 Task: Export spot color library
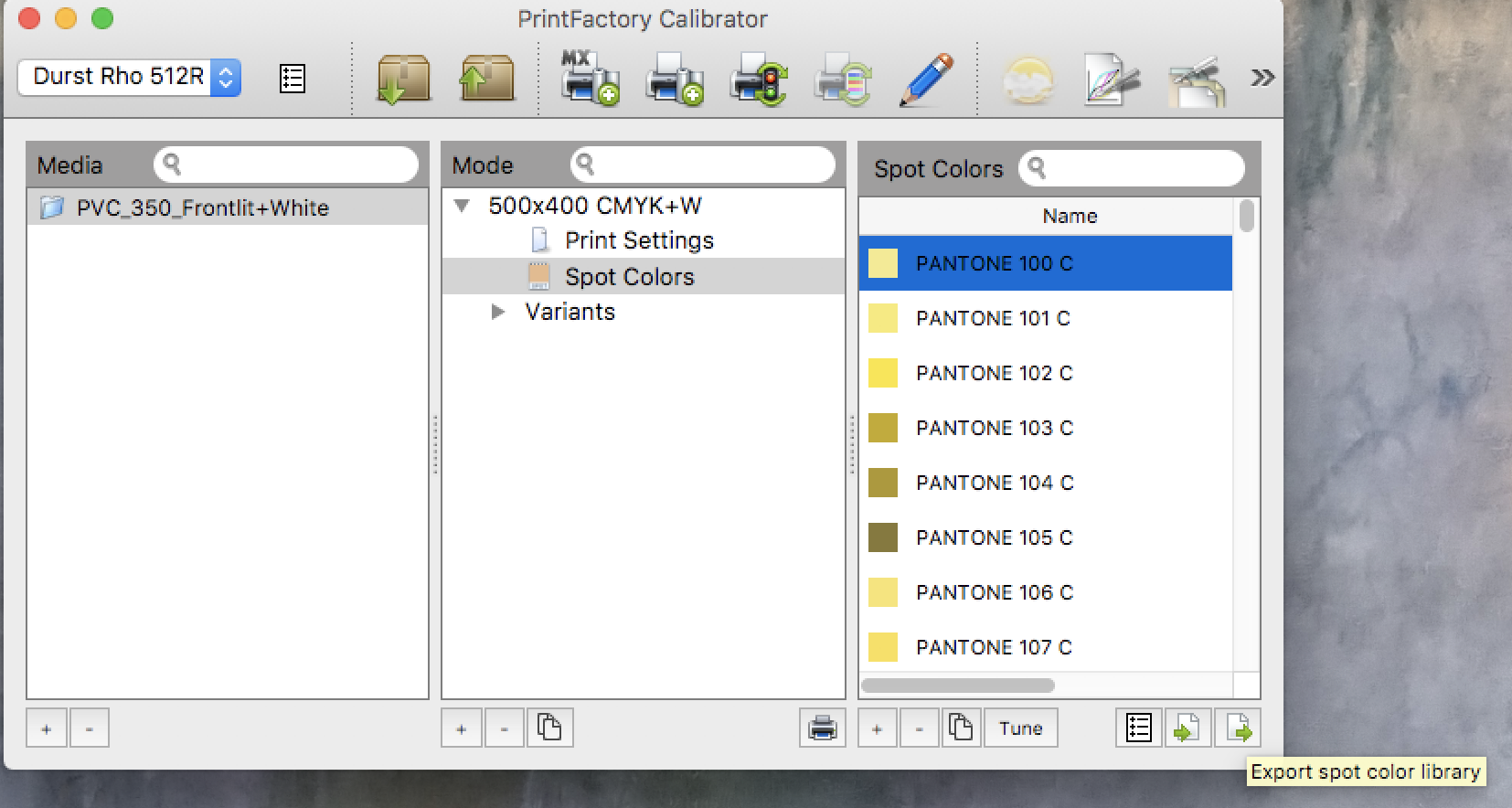coord(1238,728)
